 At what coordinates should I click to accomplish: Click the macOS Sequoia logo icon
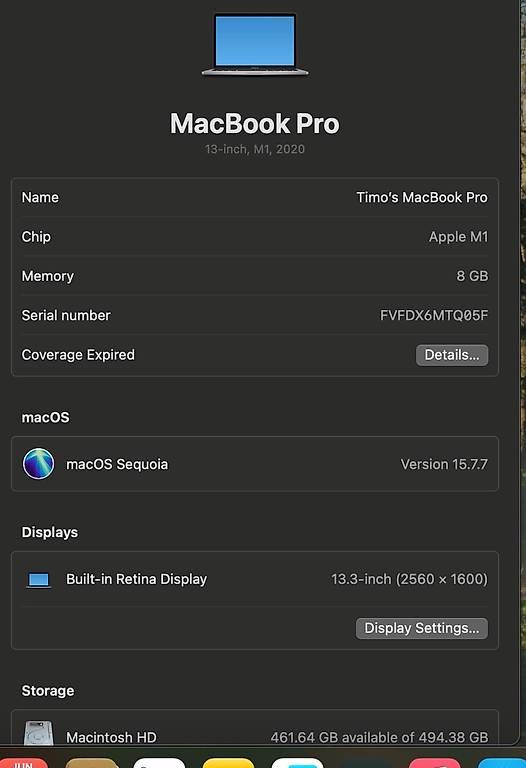(39, 463)
